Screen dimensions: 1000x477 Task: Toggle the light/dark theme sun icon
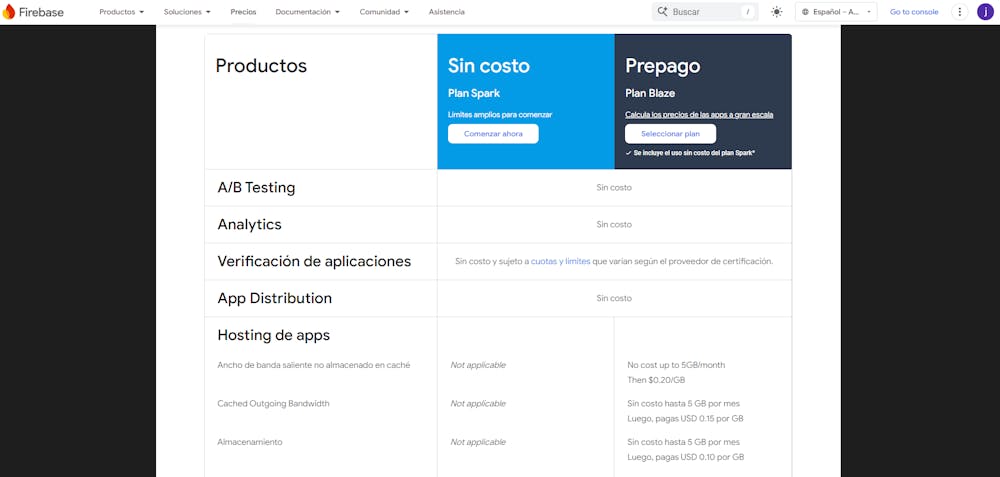pos(777,12)
